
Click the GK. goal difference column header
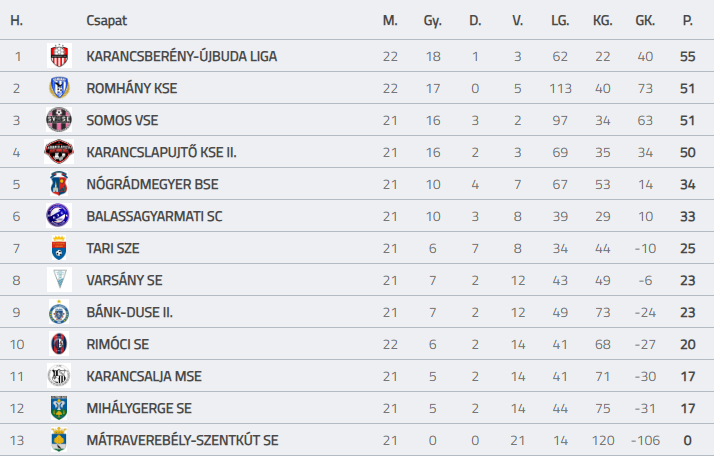(645, 20)
